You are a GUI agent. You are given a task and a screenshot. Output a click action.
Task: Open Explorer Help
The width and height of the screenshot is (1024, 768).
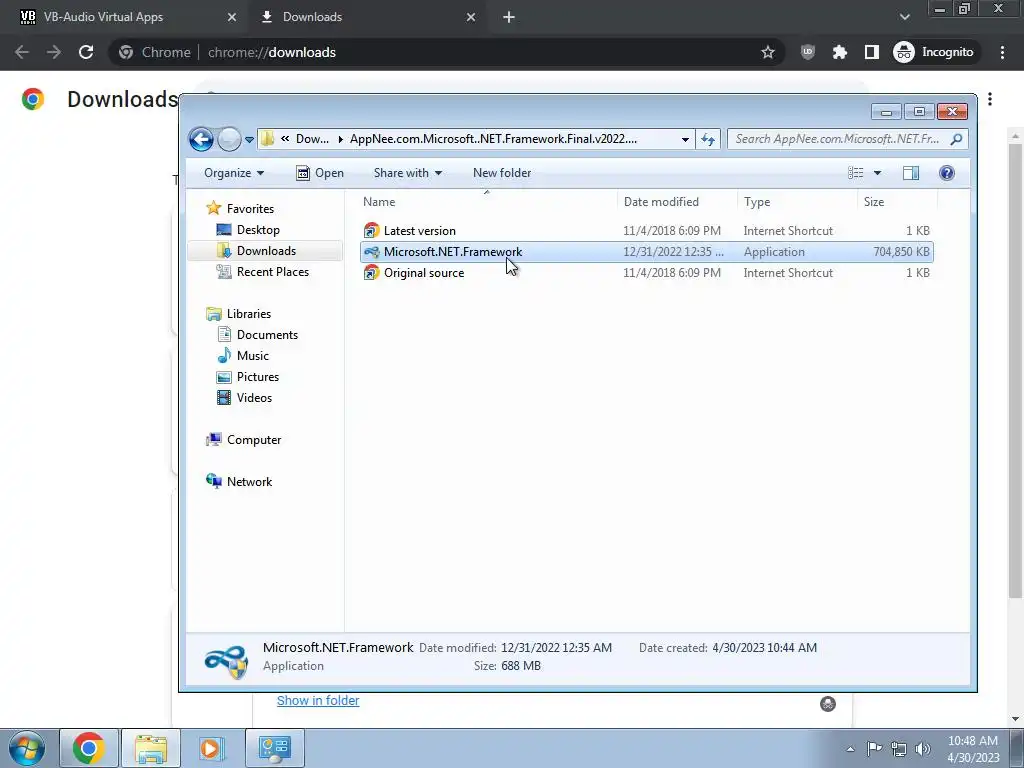point(946,173)
